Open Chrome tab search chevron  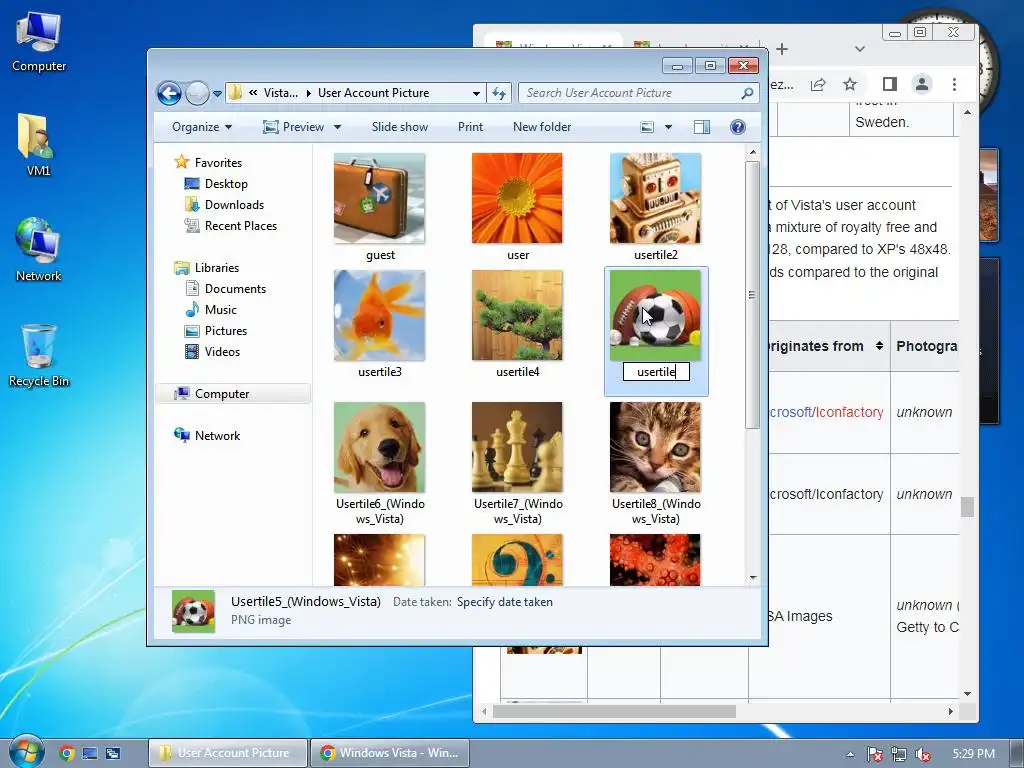tap(860, 49)
